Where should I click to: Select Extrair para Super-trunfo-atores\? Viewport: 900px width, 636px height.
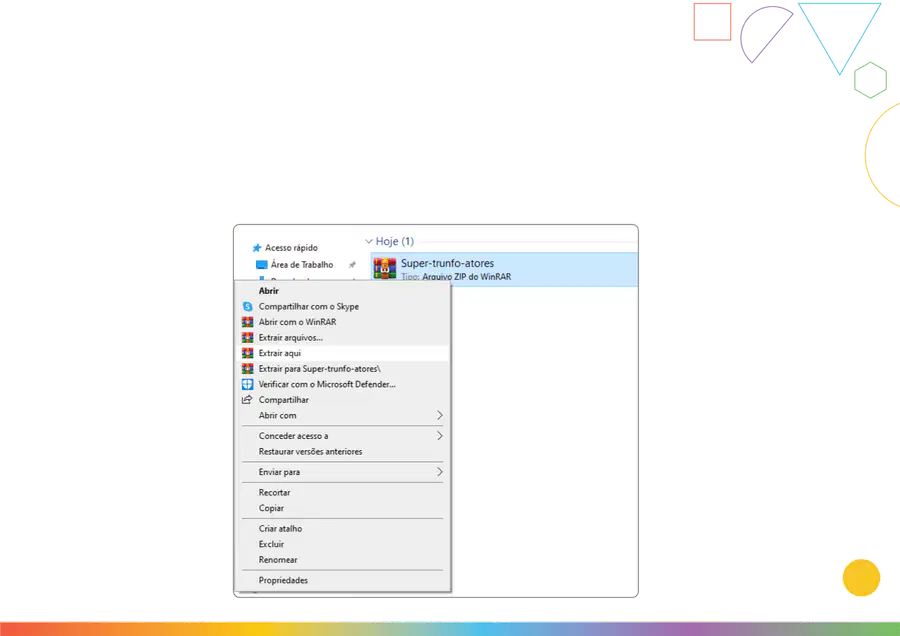click(x=343, y=369)
